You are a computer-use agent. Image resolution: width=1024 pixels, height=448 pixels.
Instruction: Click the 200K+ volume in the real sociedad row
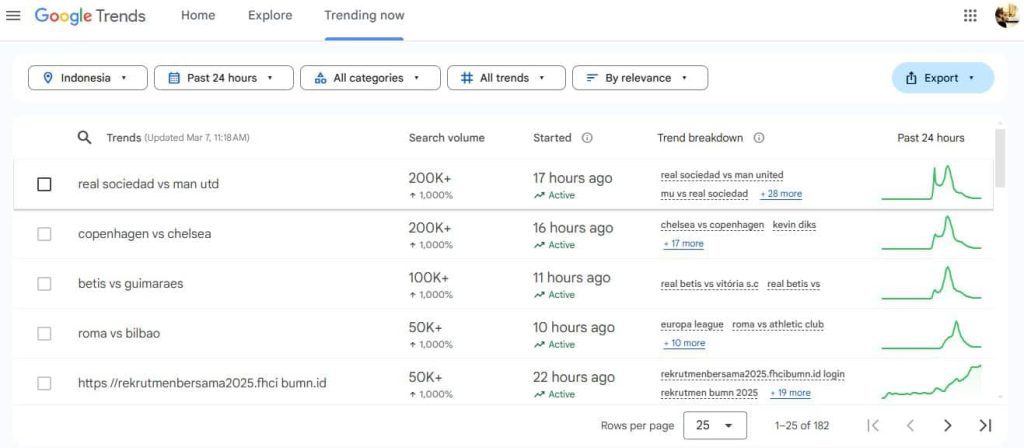(x=430, y=178)
